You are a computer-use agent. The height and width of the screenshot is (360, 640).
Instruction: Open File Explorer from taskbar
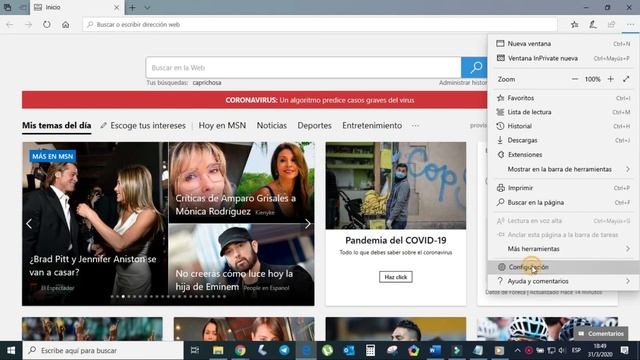[218, 351]
